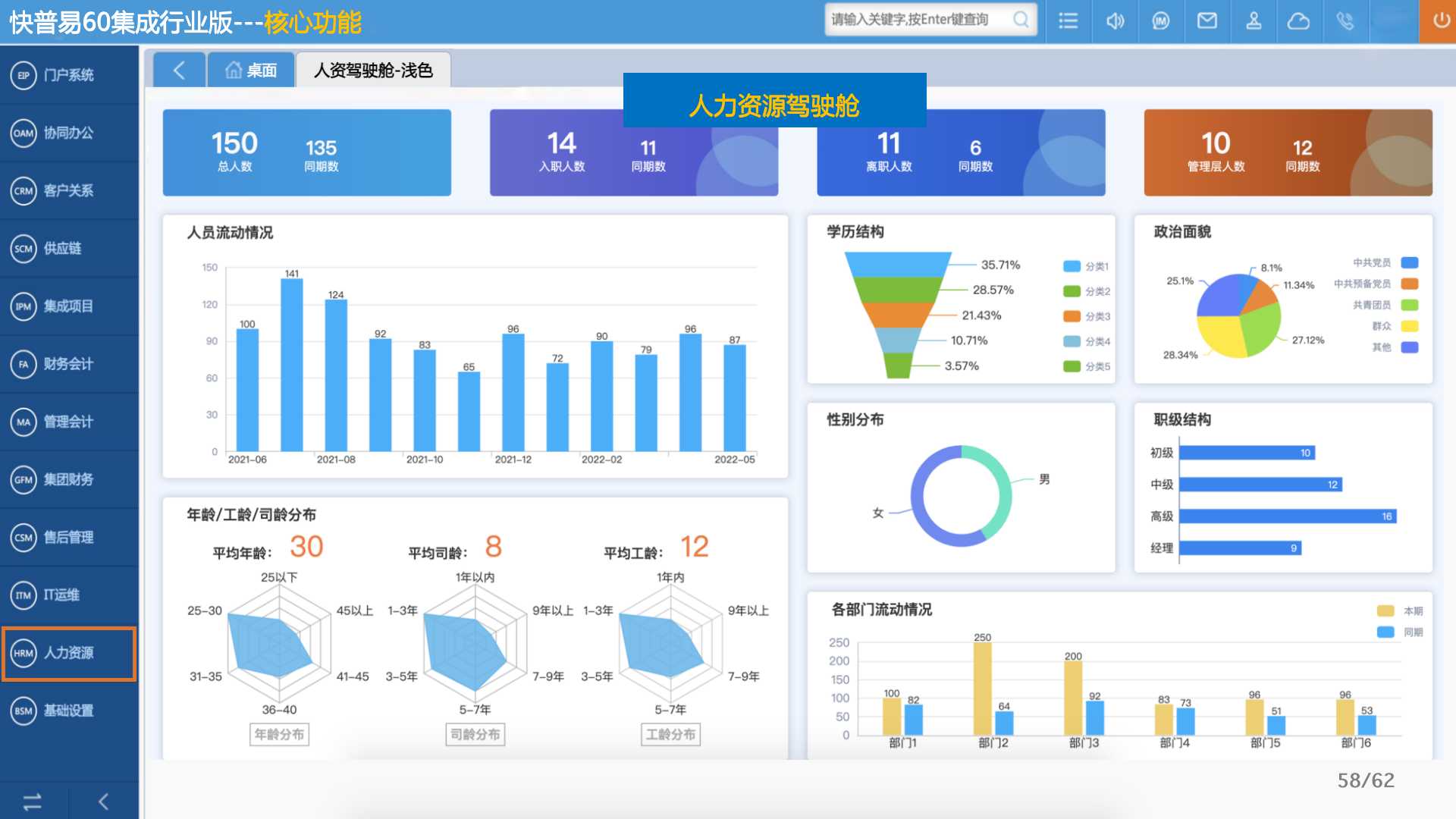Switch to the 桌面 tab
Image resolution: width=1456 pixels, height=819 pixels.
251,71
